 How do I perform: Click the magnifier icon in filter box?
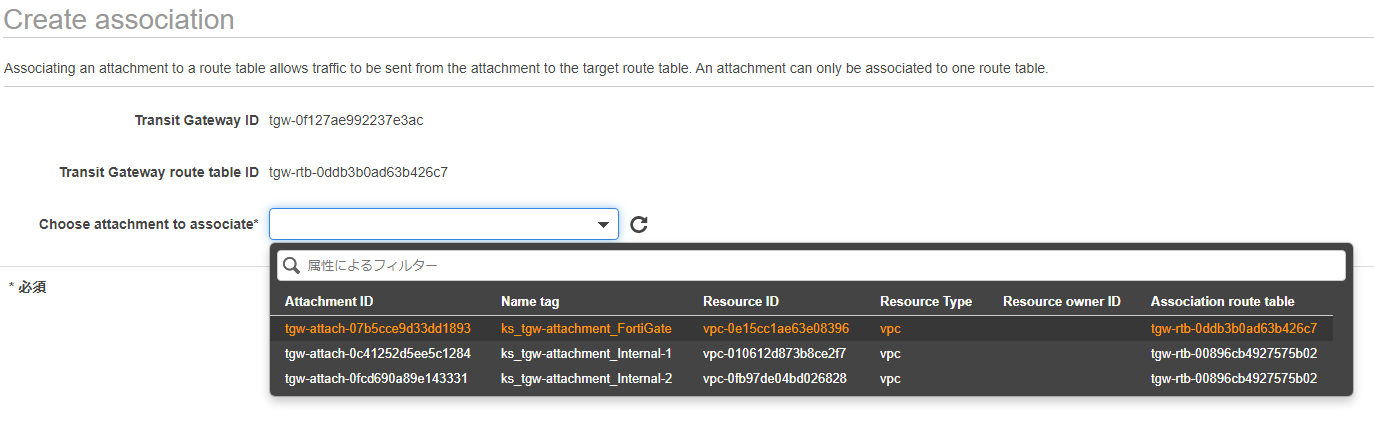[x=292, y=266]
